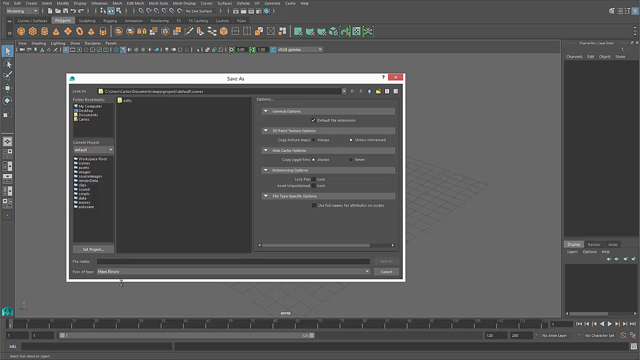Select the polygon pyramid shelf icon
640x360 pixels.
point(91,31)
